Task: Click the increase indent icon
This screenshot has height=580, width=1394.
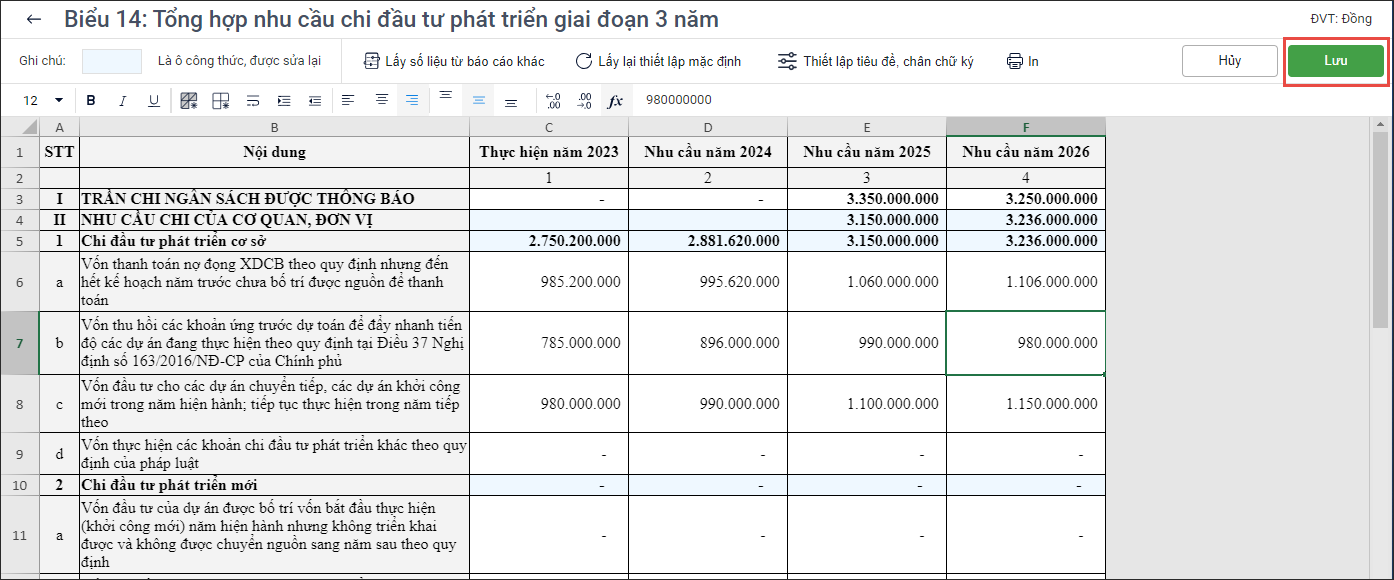Action: coord(284,100)
